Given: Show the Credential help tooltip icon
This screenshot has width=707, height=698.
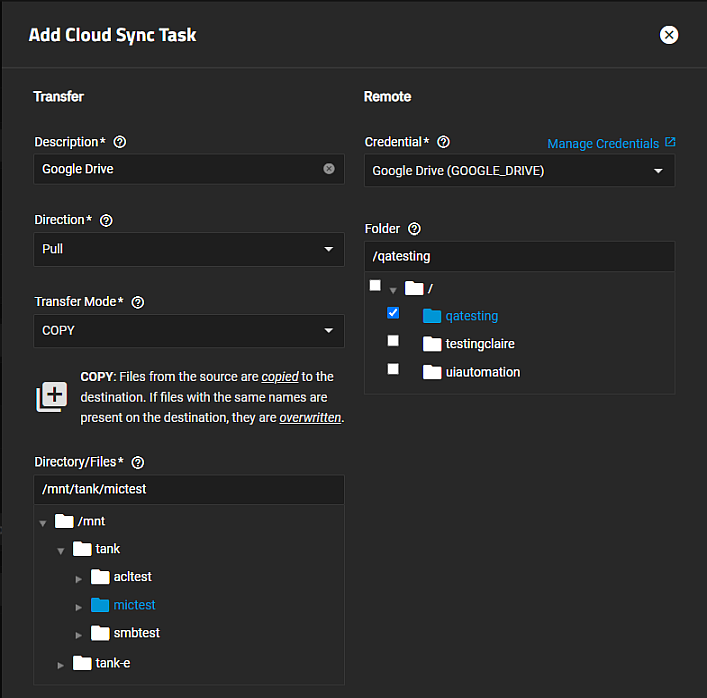Looking at the screenshot, I should coord(444,142).
